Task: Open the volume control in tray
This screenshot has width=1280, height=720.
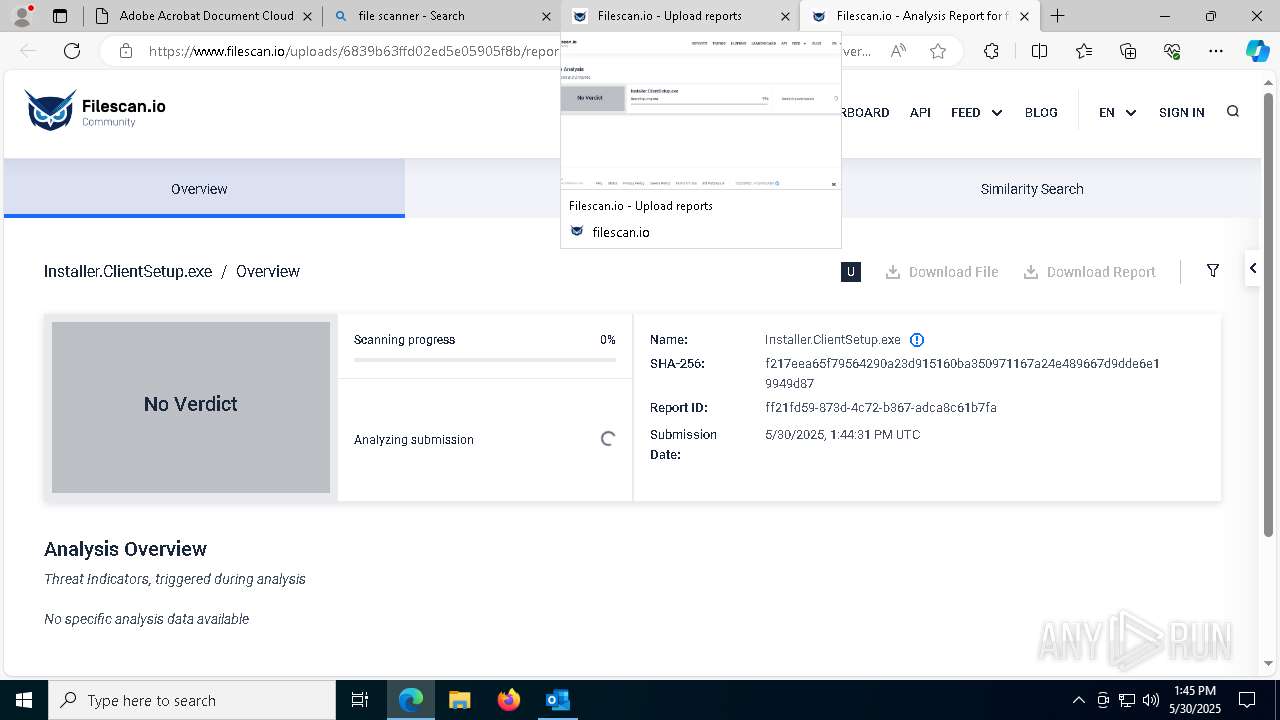Action: click(x=1151, y=700)
